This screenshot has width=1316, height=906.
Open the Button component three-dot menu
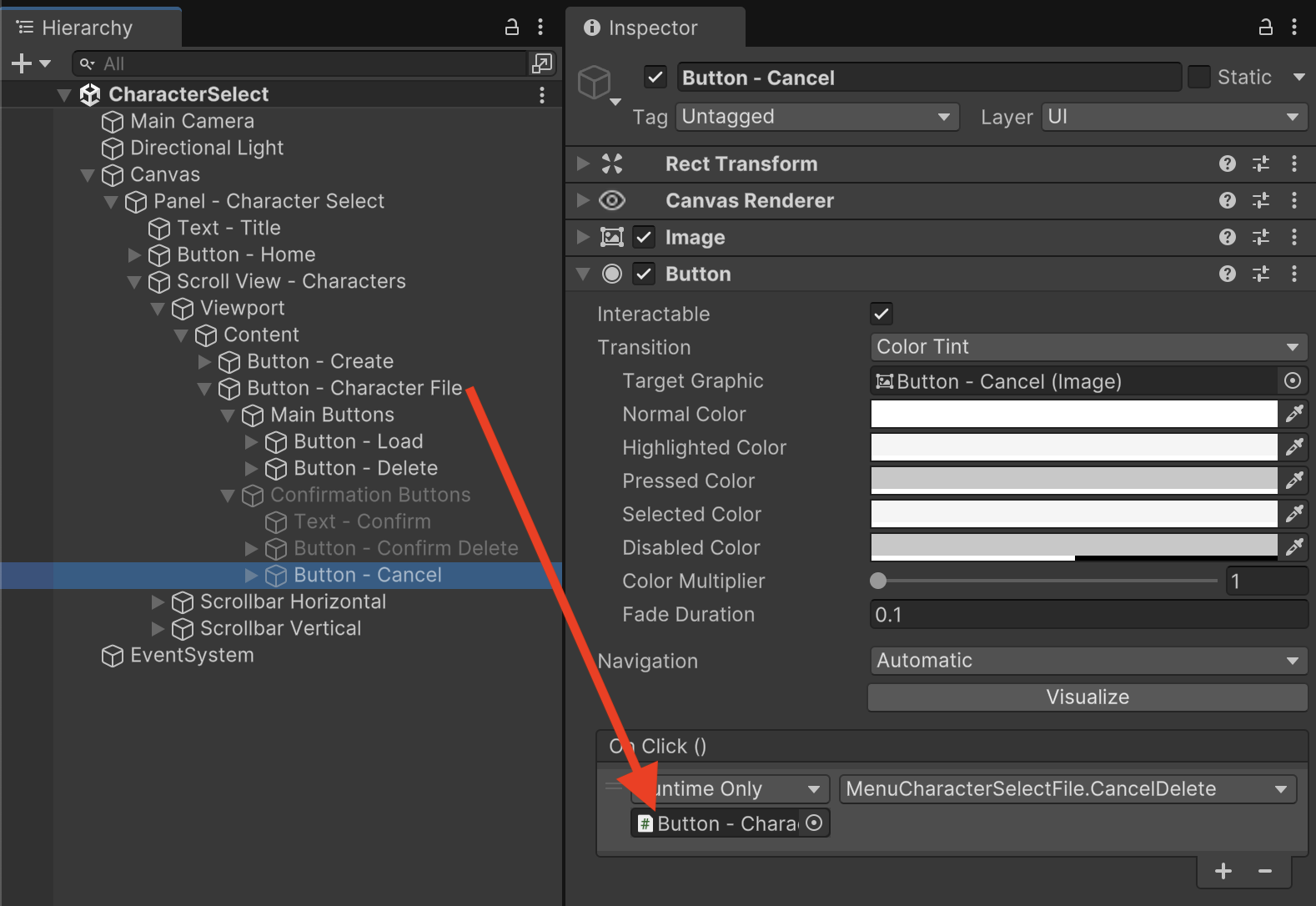pos(1293,274)
